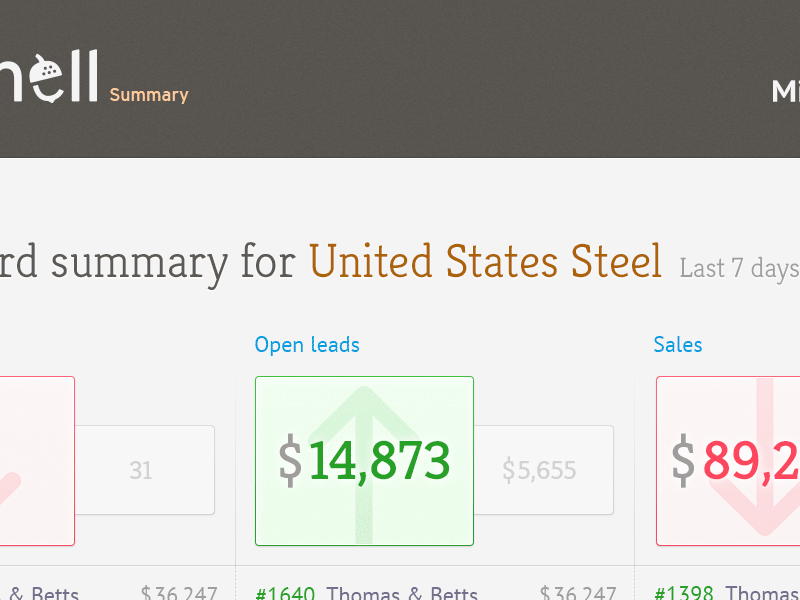Click the partially visible left pink card

pos(37,461)
